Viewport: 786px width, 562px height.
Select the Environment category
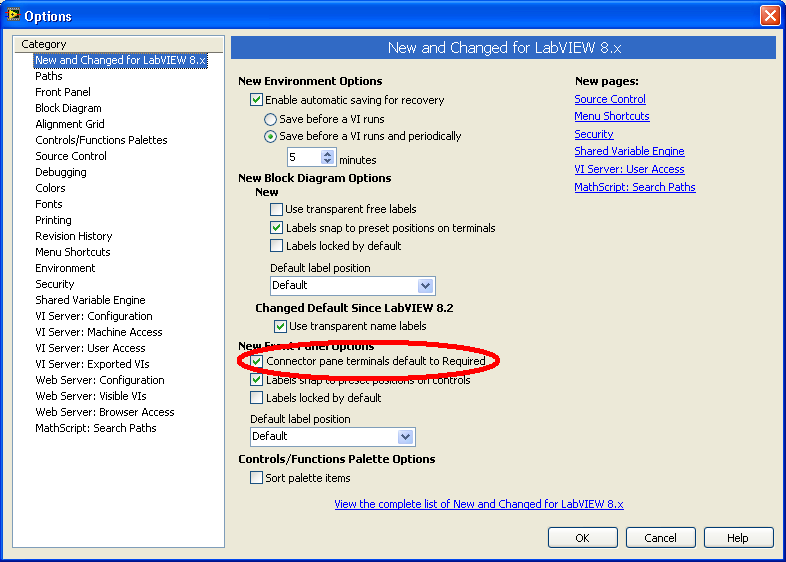pyautogui.click(x=65, y=268)
